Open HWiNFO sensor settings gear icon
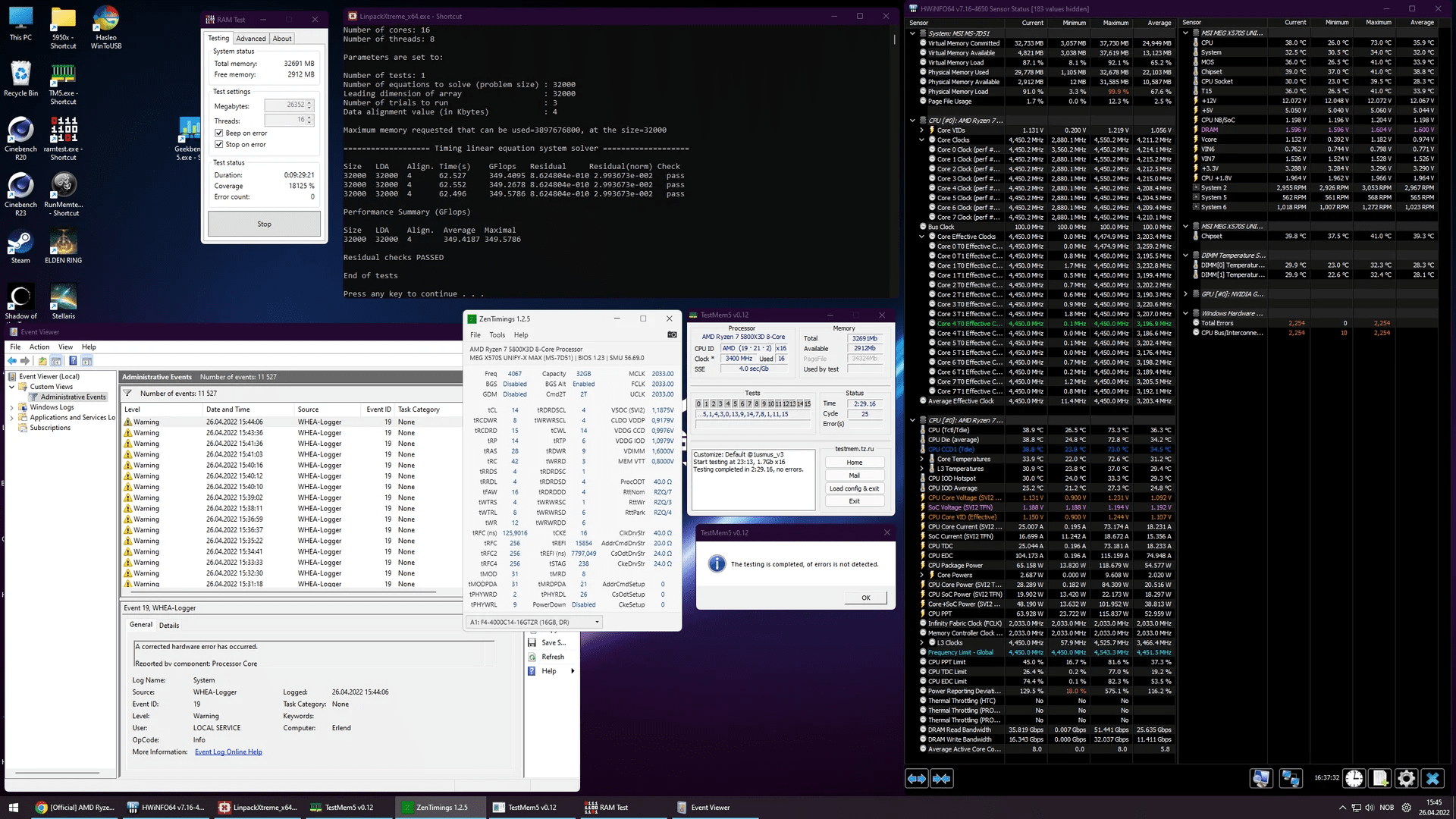The image size is (1456, 819). pyautogui.click(x=1406, y=778)
